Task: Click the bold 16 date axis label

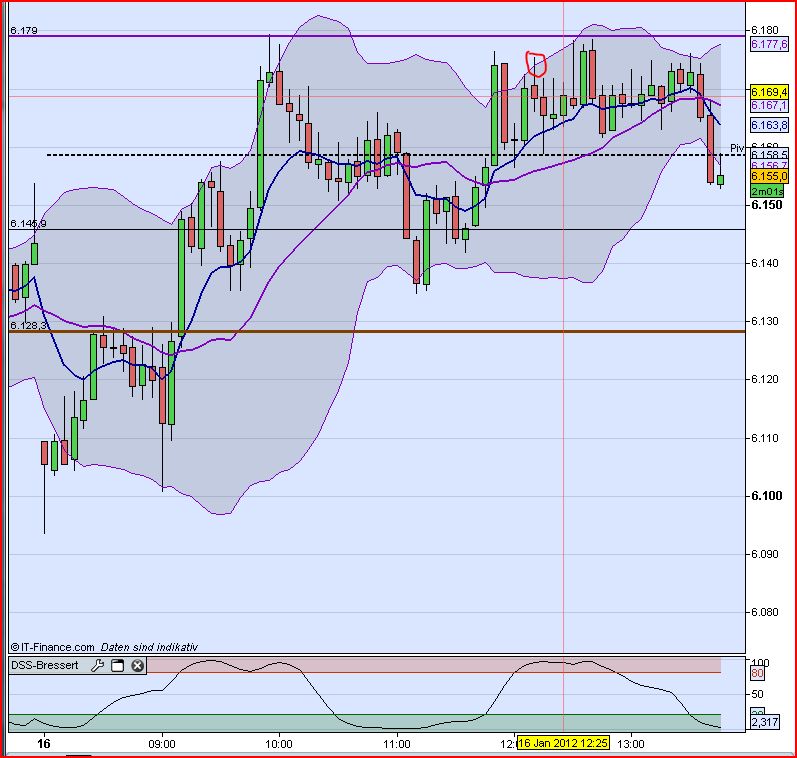Action: pyautogui.click(x=44, y=743)
